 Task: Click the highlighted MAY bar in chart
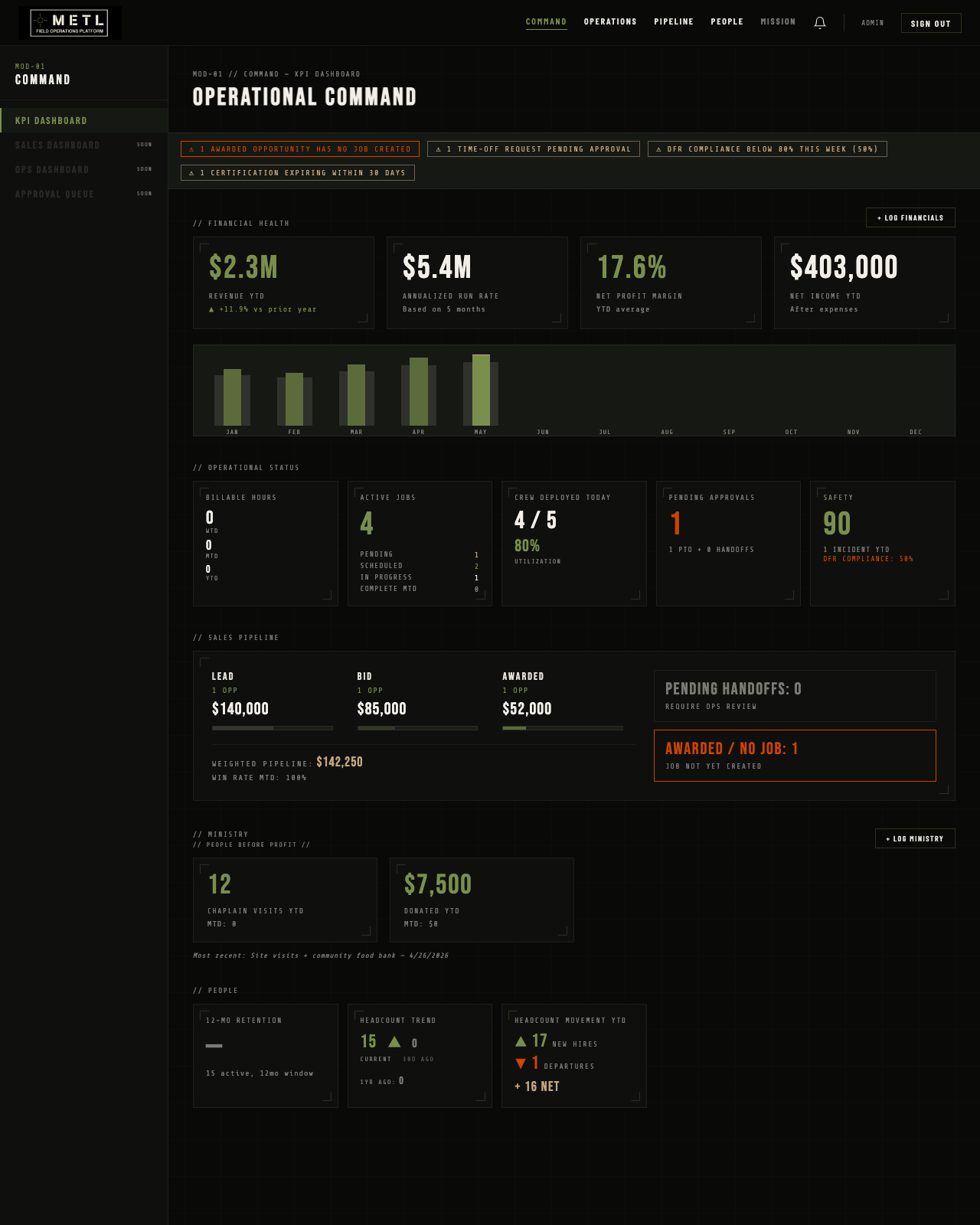(x=481, y=390)
